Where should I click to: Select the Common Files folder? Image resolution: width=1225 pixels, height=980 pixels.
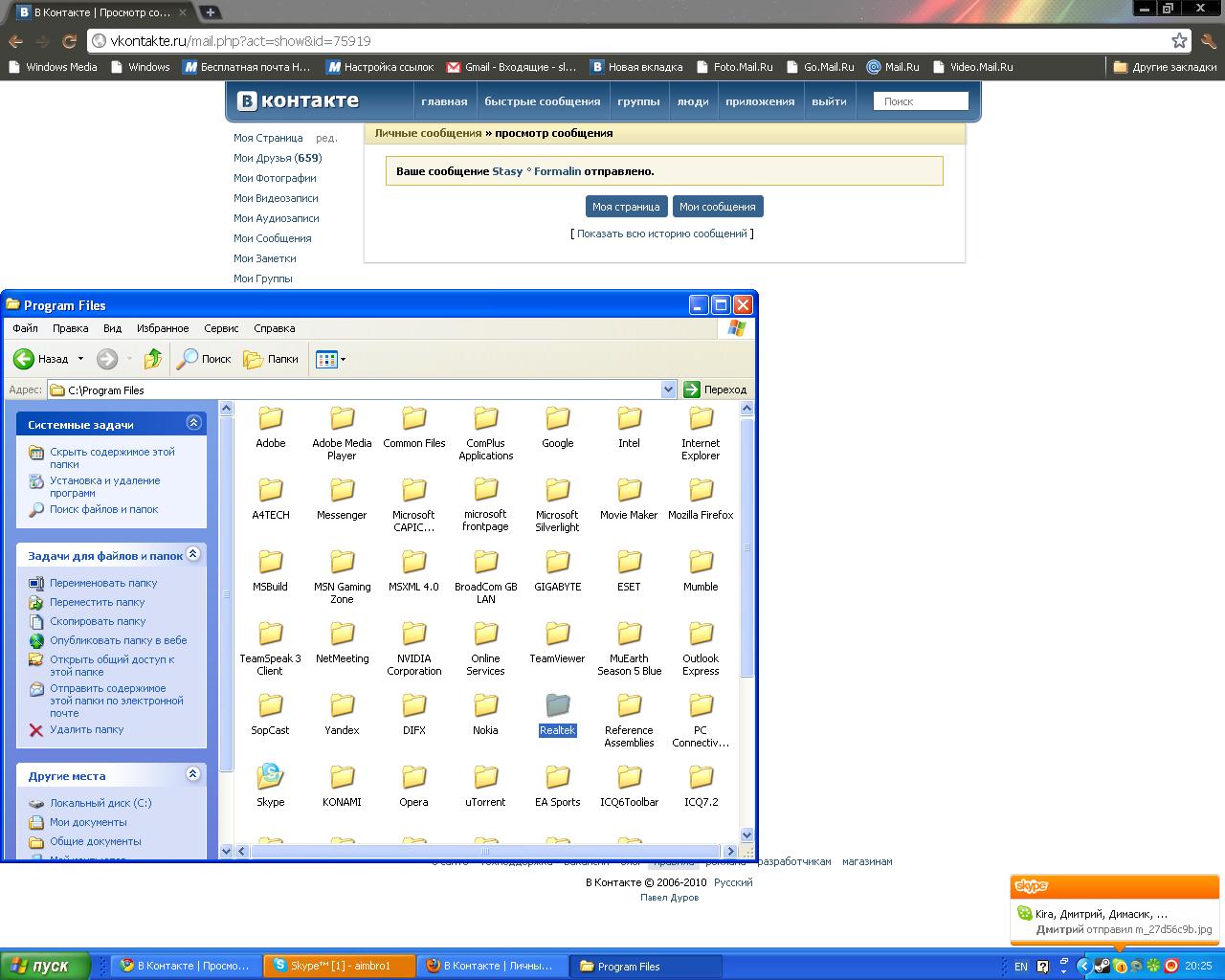pos(414,427)
